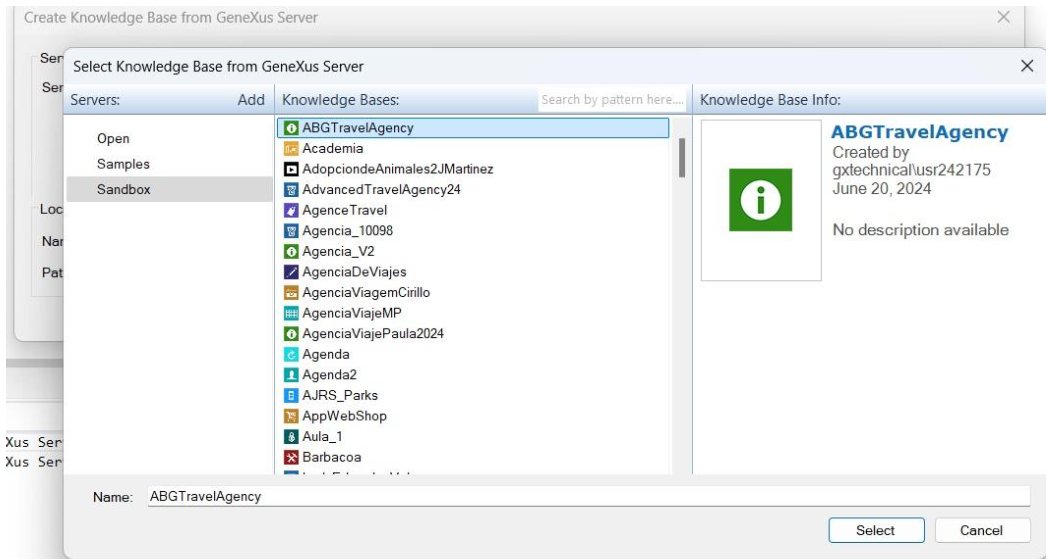Click the AgenciaDeViajes list icon
The height and width of the screenshot is (560, 1050).
(x=292, y=272)
